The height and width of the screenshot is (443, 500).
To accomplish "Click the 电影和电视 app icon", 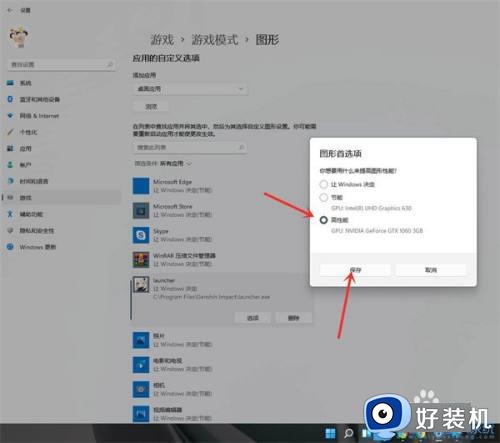I will point(141,365).
